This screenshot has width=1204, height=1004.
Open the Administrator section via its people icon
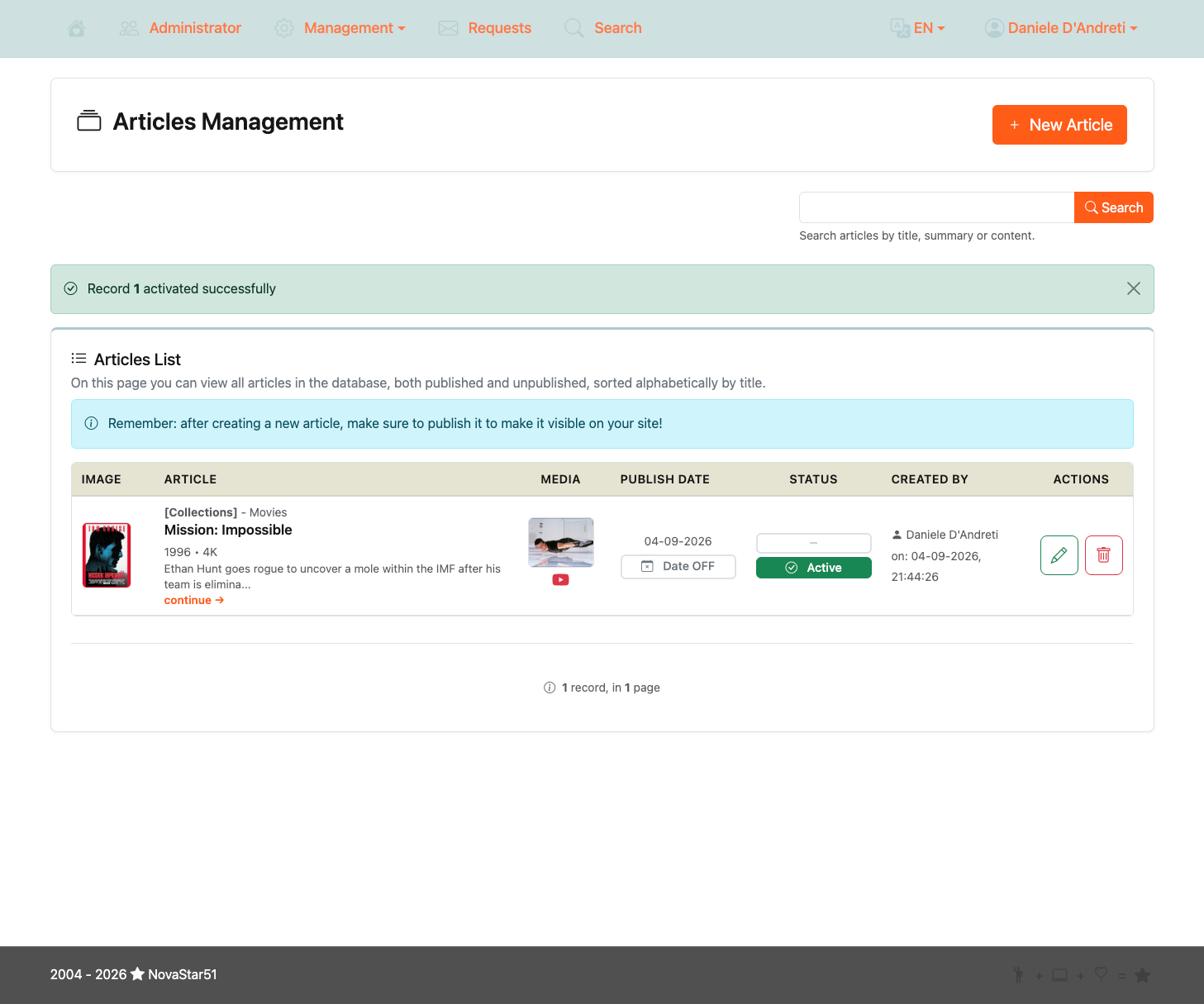click(x=129, y=27)
